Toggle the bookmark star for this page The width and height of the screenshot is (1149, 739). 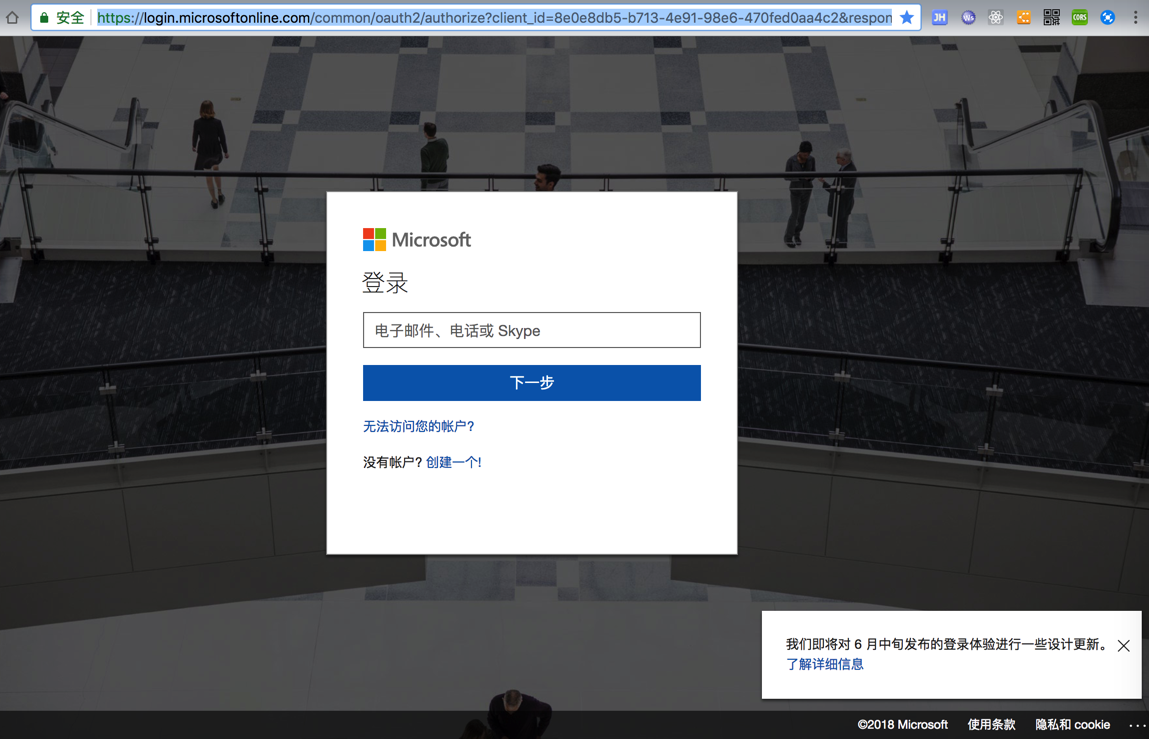coord(907,18)
